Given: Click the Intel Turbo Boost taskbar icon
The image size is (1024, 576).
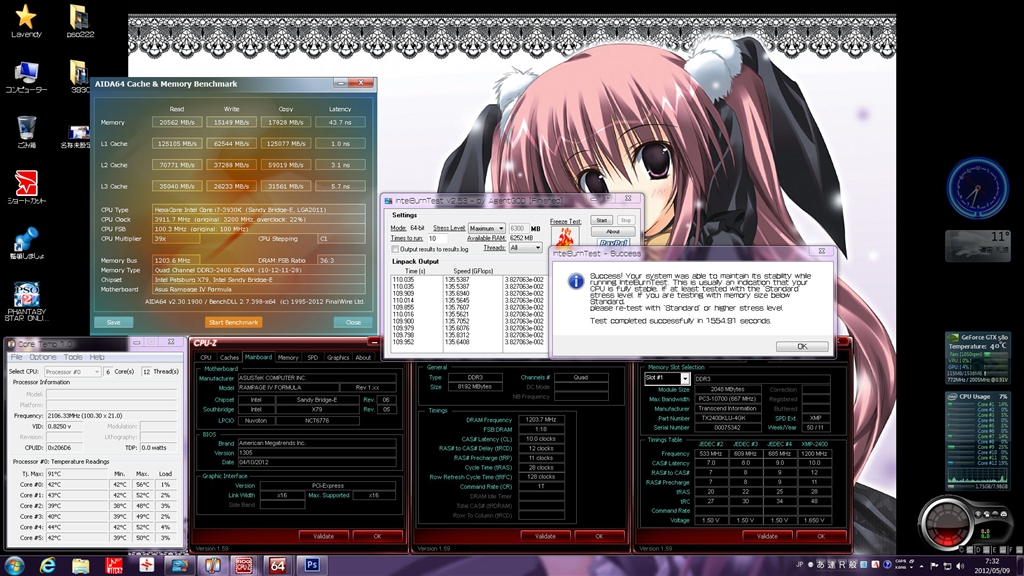Looking at the screenshot, I should [x=179, y=565].
